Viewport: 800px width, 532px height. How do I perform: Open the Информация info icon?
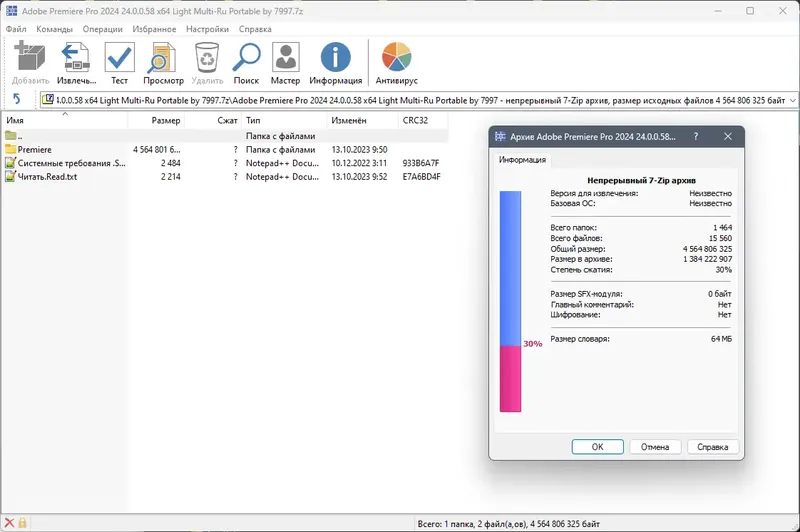(x=335, y=57)
